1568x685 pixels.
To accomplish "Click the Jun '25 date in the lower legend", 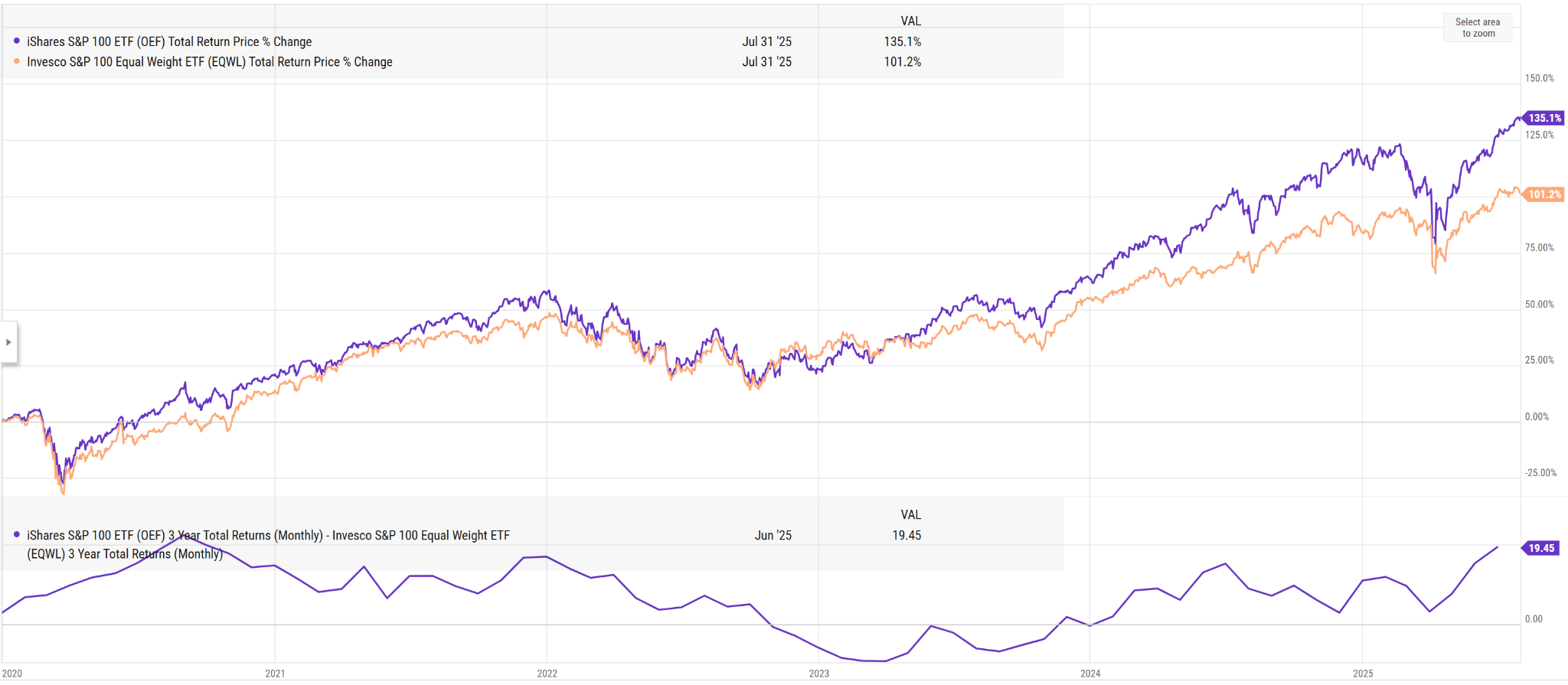I will [773, 535].
